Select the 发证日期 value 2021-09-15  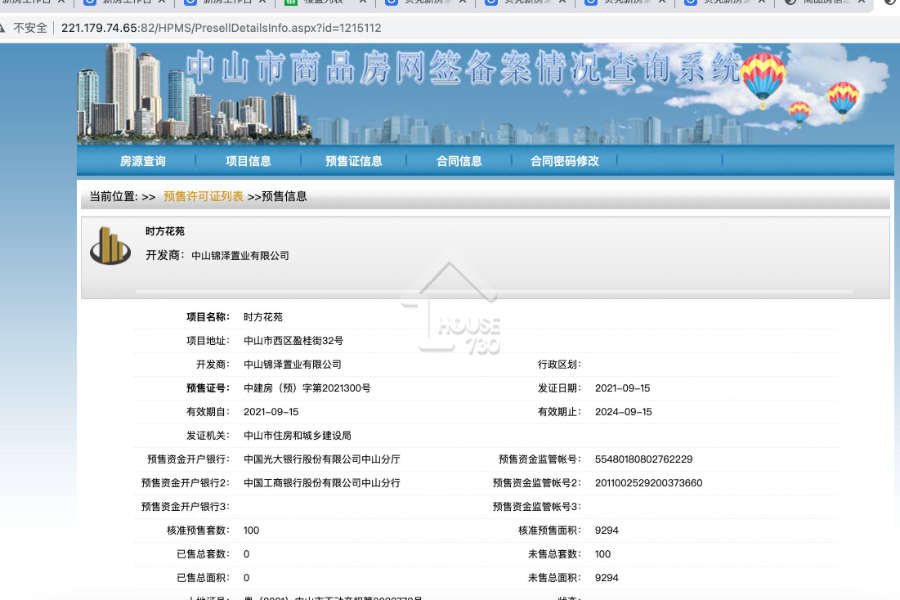pyautogui.click(x=622, y=388)
